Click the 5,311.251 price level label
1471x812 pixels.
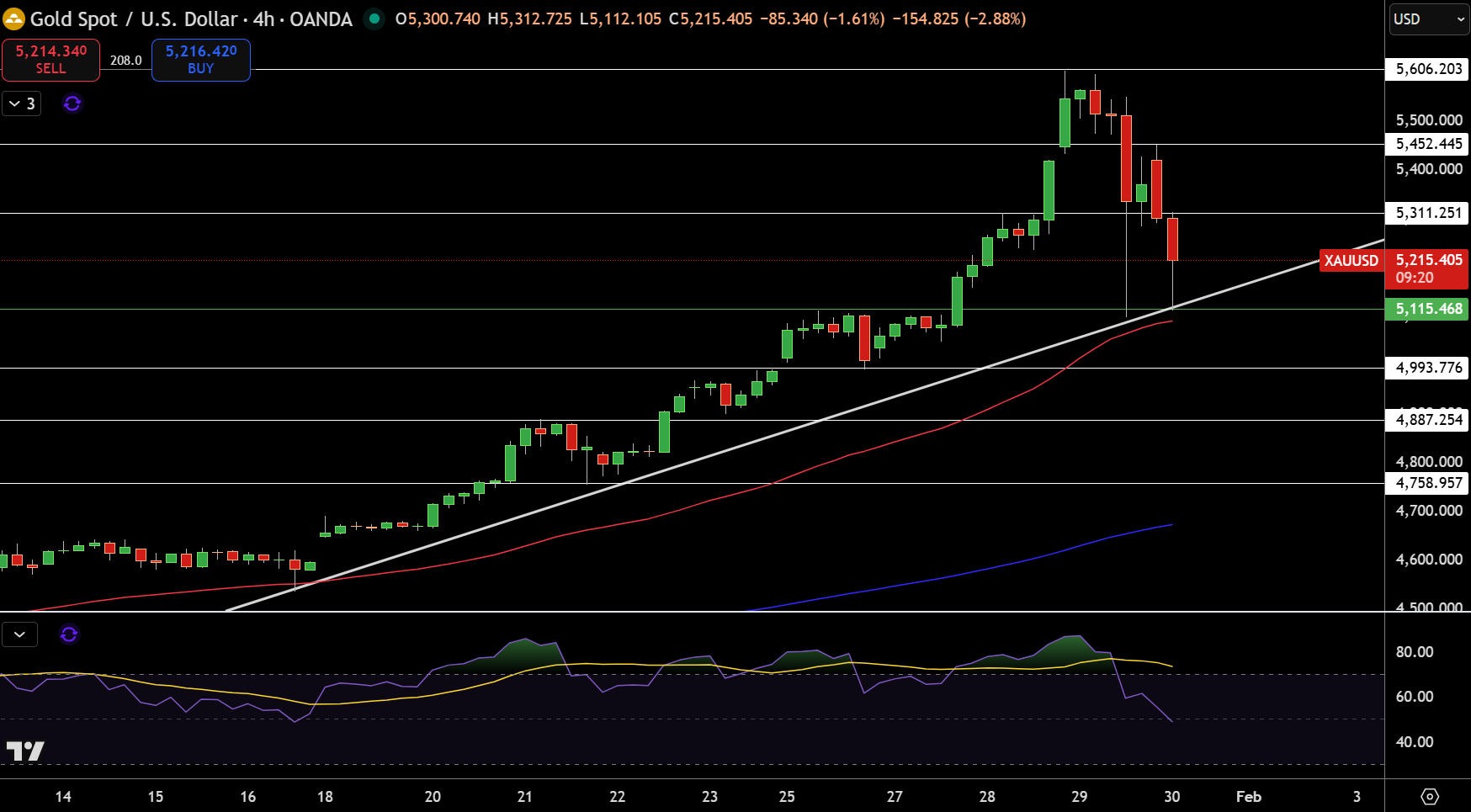[1428, 213]
